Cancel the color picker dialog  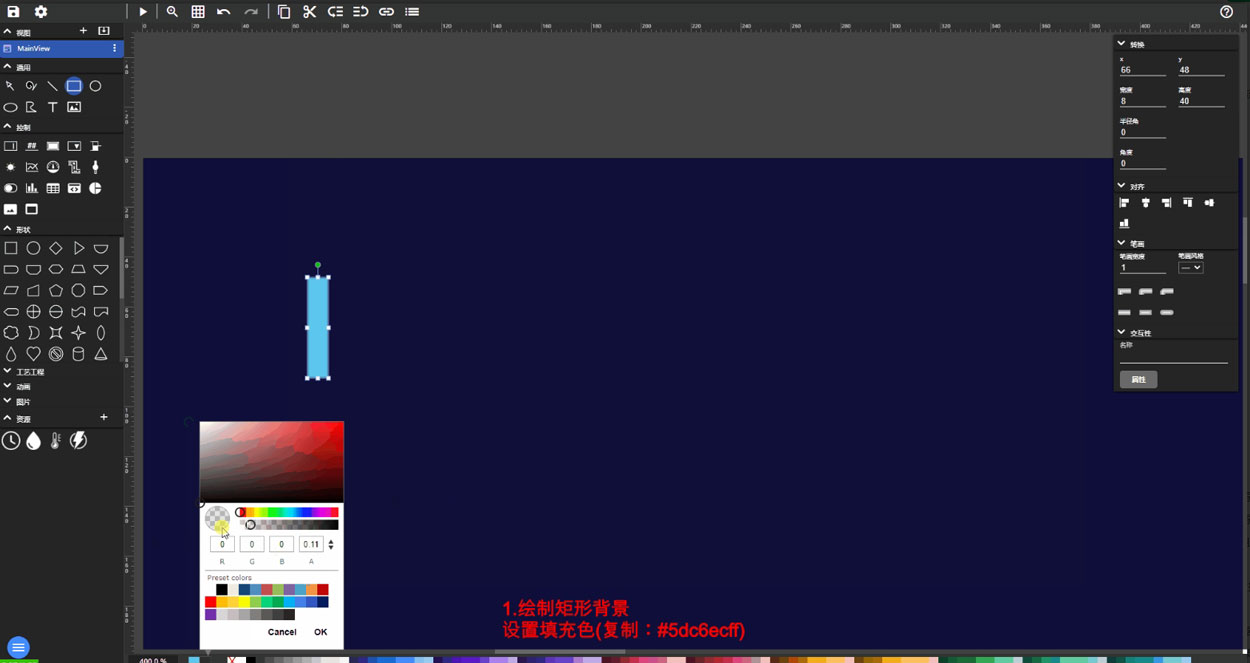pyautogui.click(x=282, y=632)
